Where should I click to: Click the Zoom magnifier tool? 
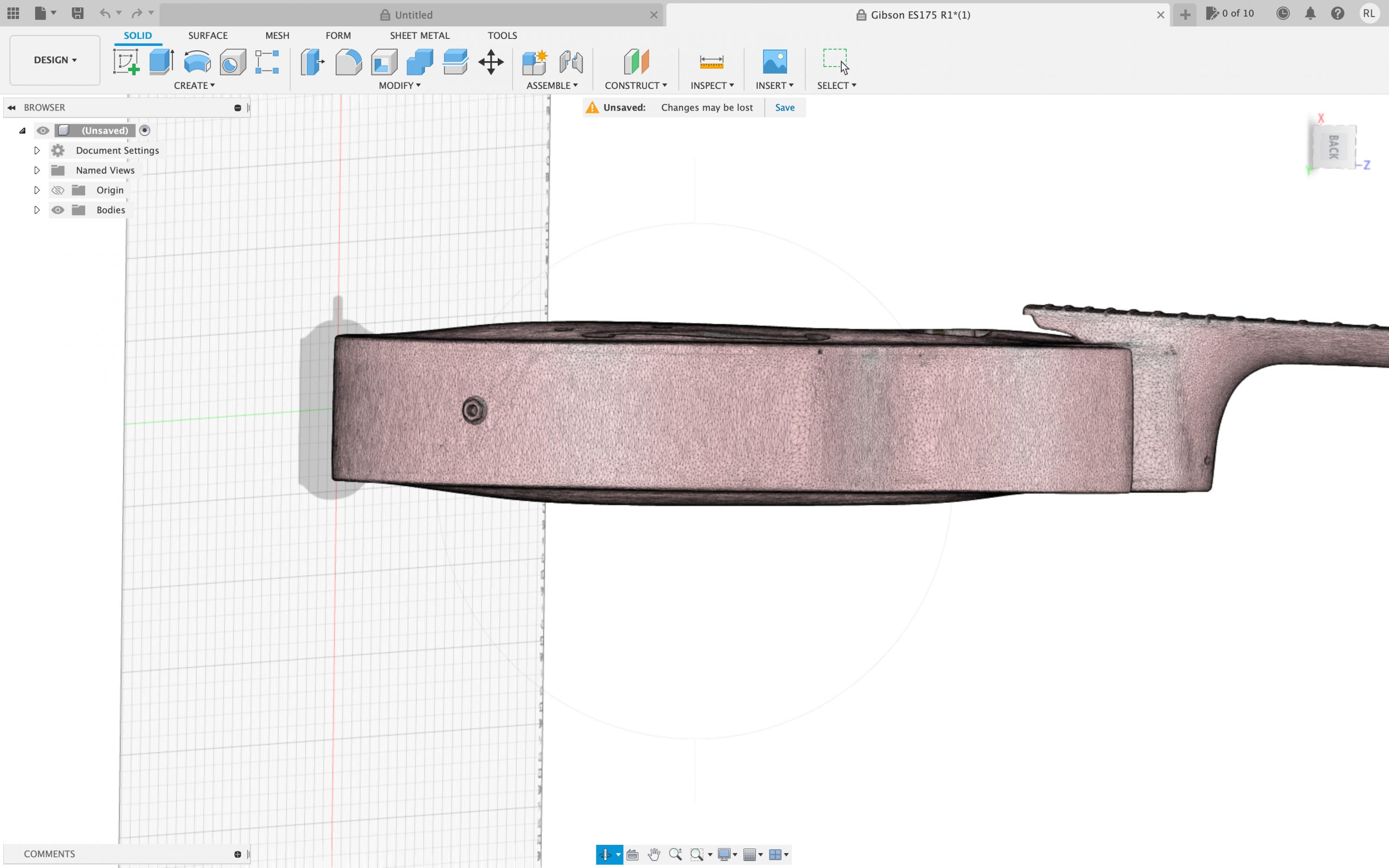[676, 854]
